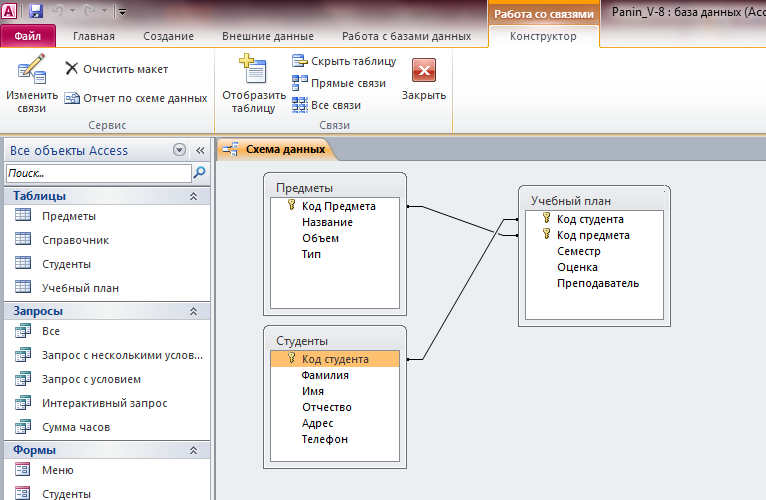Collapse the Формы group

(x=193, y=450)
